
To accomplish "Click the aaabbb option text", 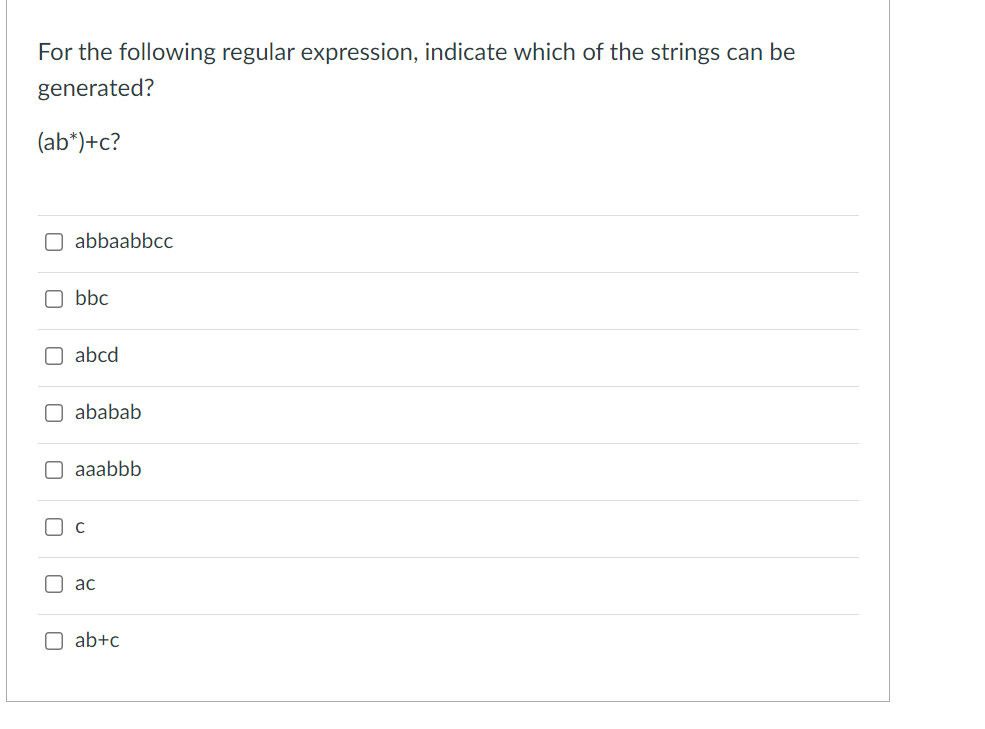I will click(x=108, y=469).
